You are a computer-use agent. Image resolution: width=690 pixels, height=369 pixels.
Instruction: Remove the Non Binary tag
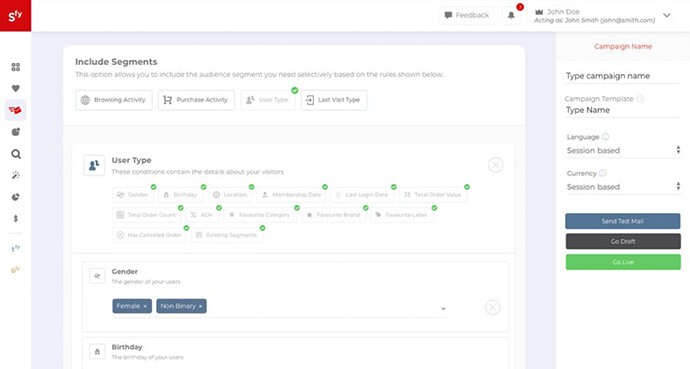tap(200, 306)
